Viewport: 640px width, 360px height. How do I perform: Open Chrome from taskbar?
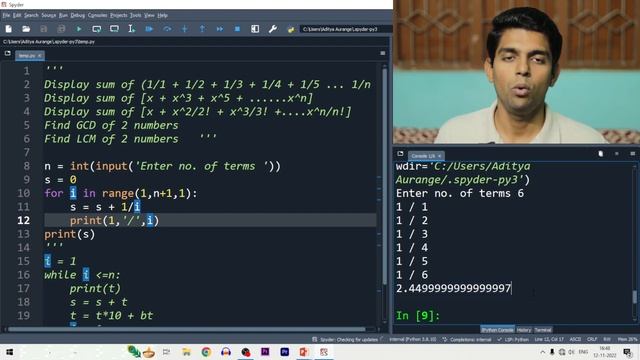click(x=206, y=352)
